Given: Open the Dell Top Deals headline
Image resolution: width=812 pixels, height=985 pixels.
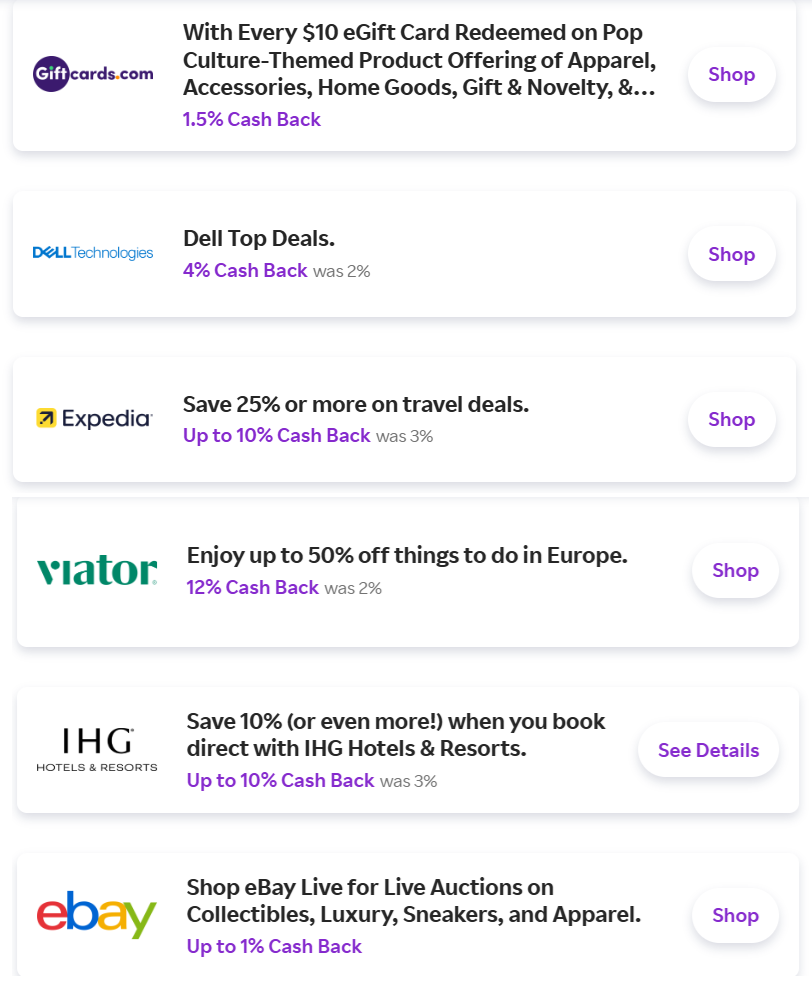Looking at the screenshot, I should click(258, 238).
